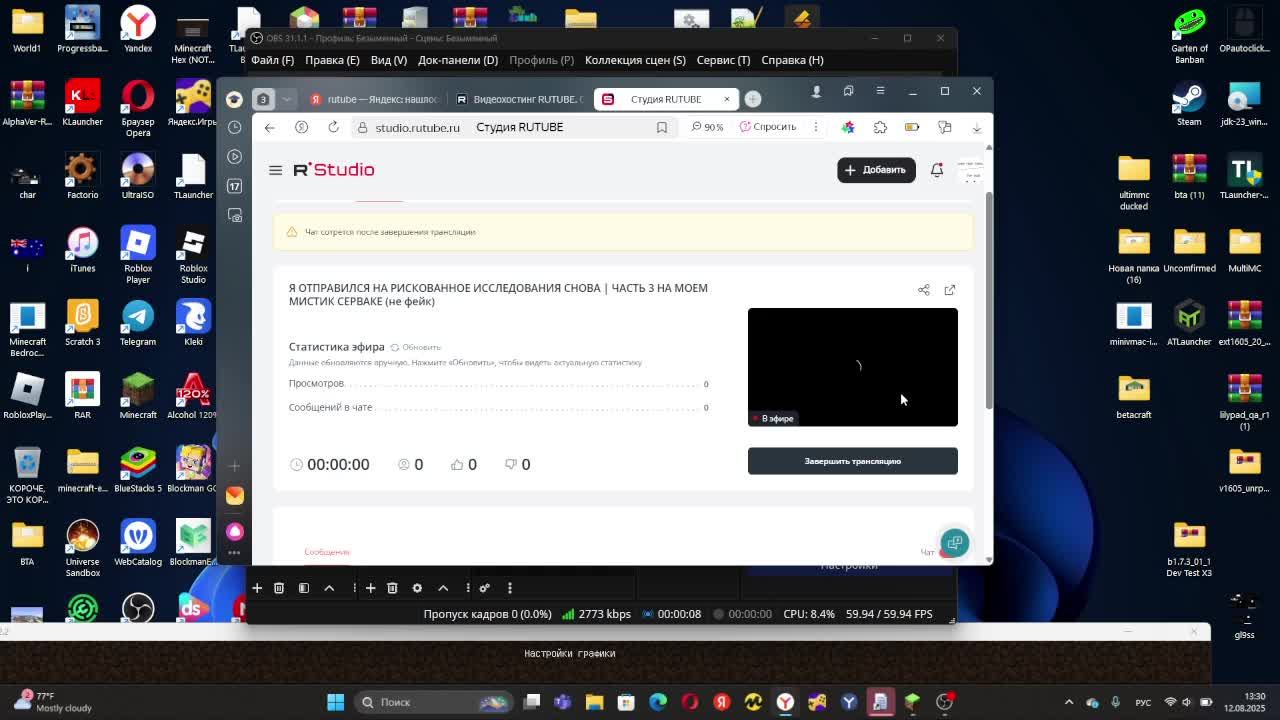Screen dimensions: 1280x720
Task: Click the live stream preview thumbnail
Action: [x=853, y=367]
